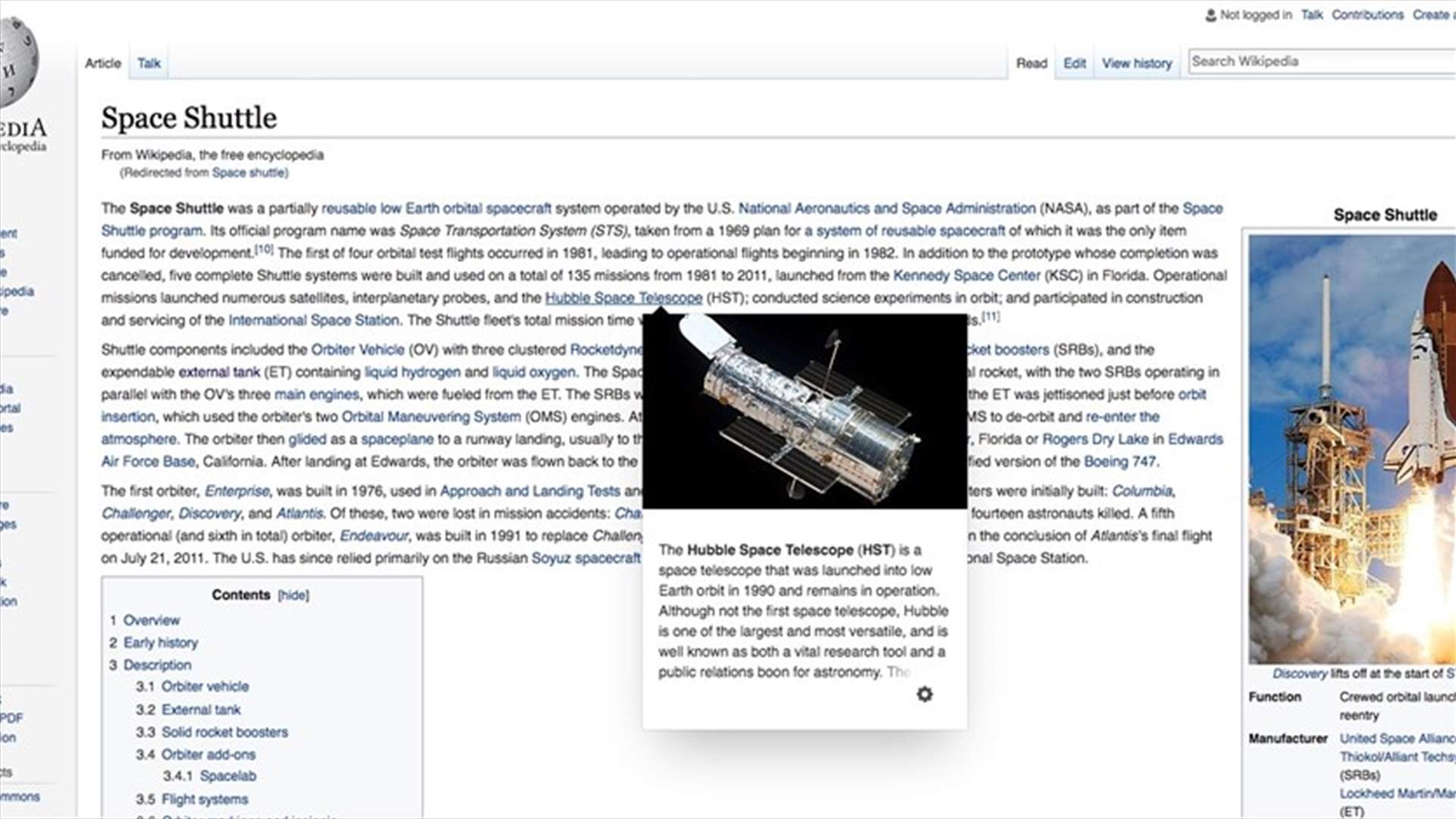Open the National Aeronautics and Space Administration link
Screen dimensions: 1456x819
[886, 209]
